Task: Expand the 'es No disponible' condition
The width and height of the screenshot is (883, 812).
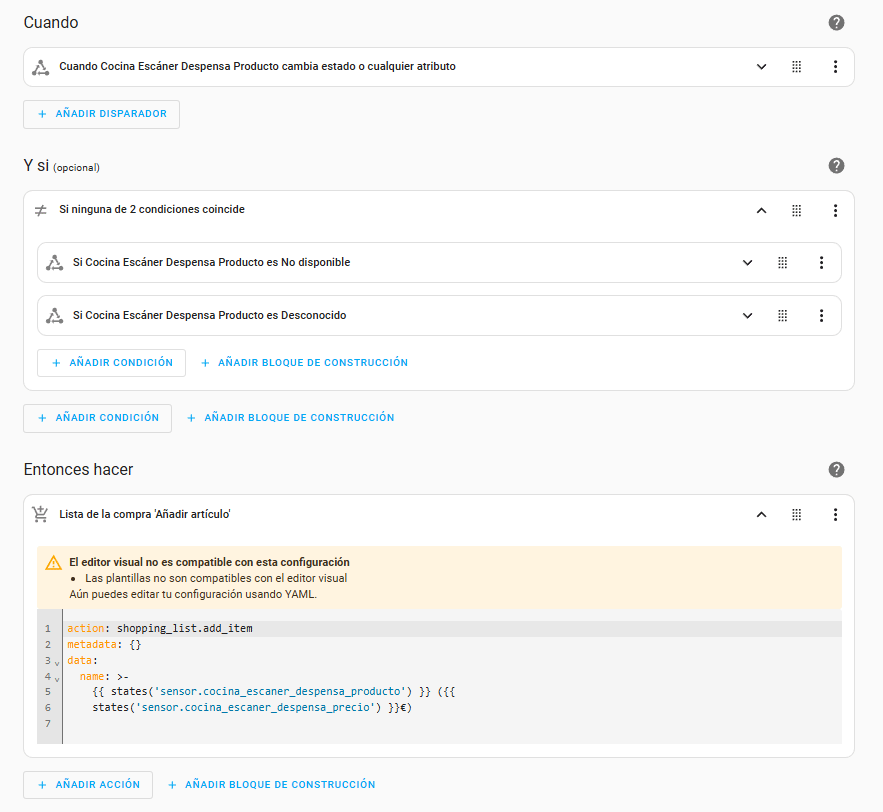Action: (747, 263)
